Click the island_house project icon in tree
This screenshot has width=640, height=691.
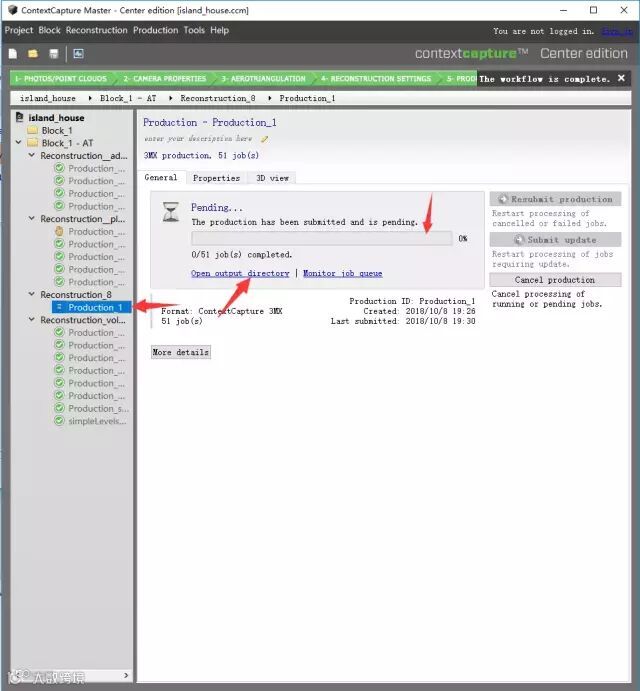[20, 117]
